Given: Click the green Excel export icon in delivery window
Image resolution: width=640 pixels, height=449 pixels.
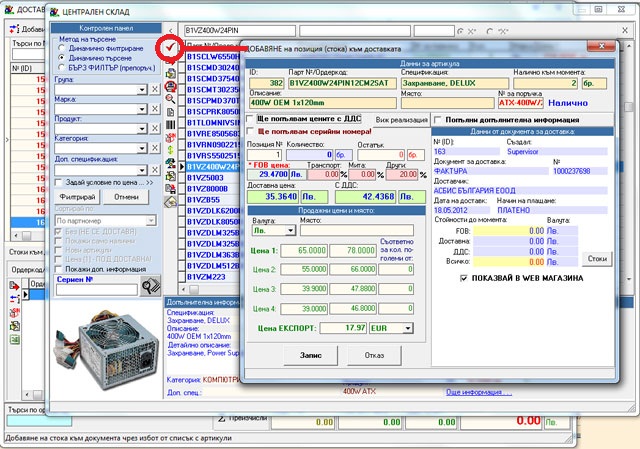Looking at the screenshot, I should pos(14,340).
